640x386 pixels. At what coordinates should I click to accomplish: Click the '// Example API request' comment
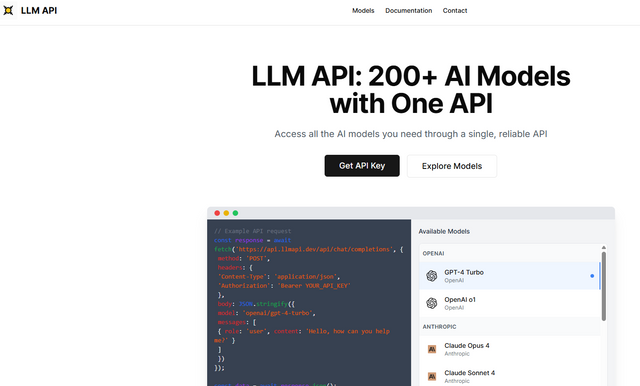[253, 231]
